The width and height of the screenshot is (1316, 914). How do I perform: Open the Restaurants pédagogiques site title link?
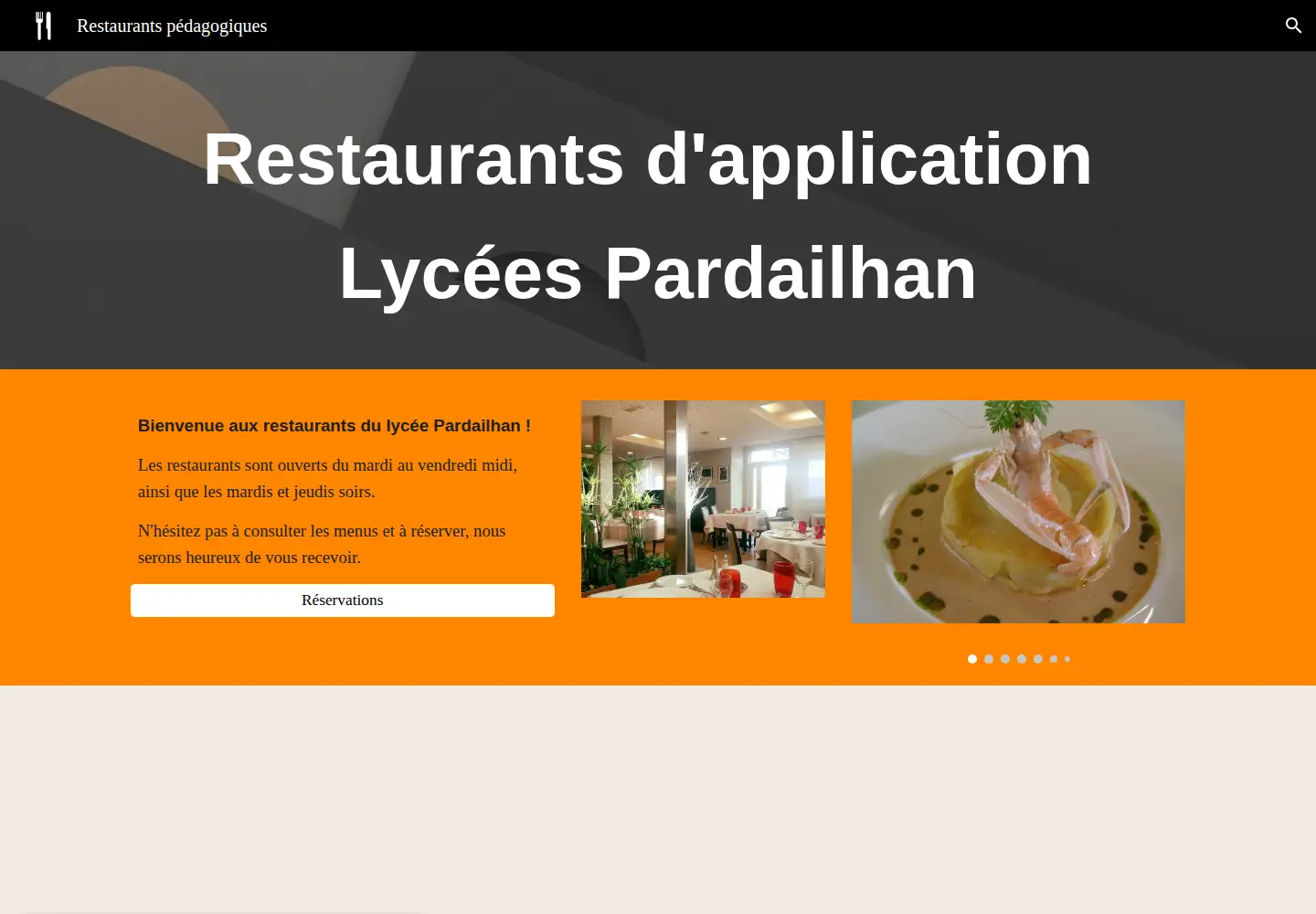(x=172, y=26)
